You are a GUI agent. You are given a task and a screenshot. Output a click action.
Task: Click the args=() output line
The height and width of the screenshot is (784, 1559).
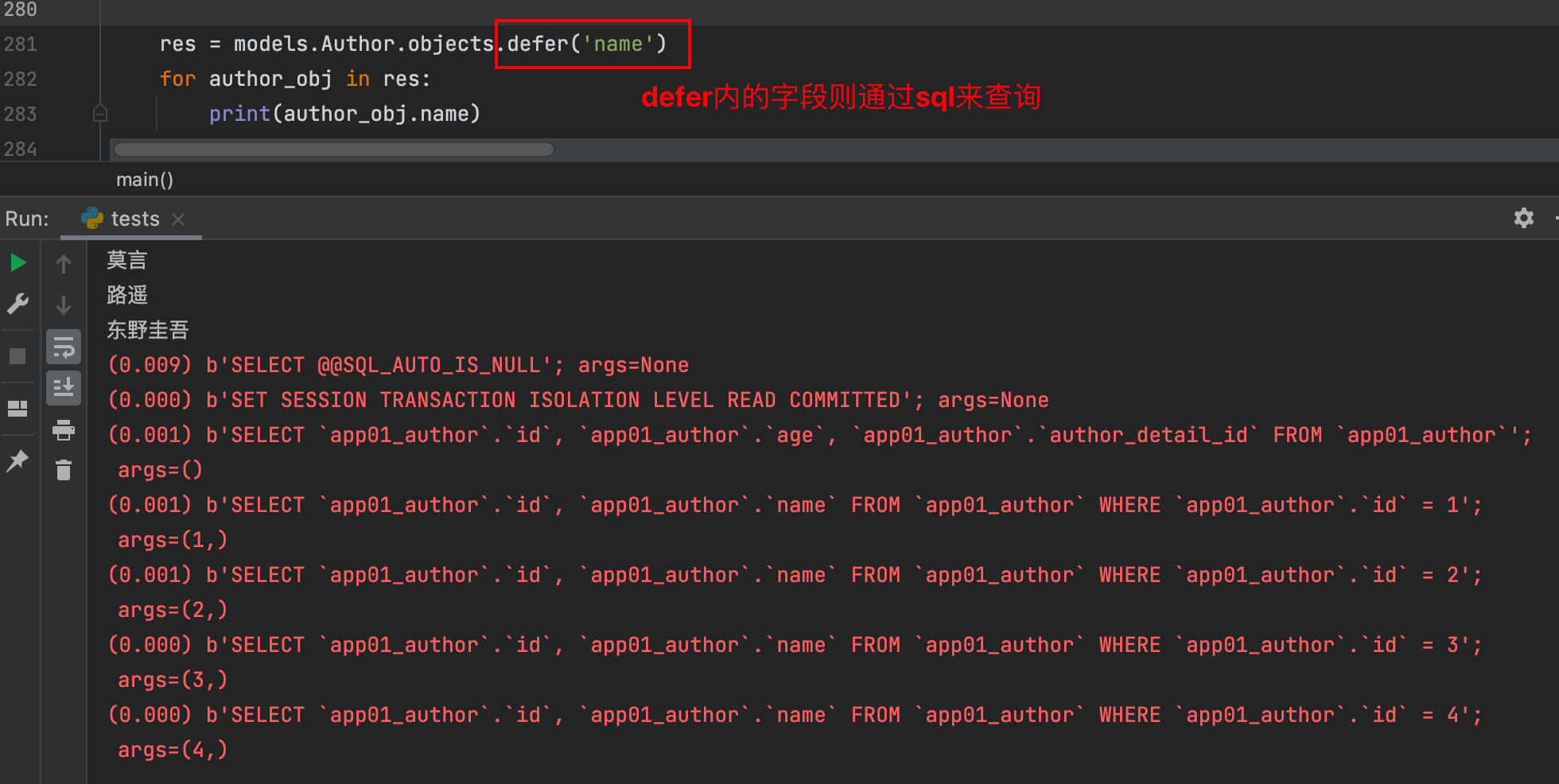click(160, 470)
